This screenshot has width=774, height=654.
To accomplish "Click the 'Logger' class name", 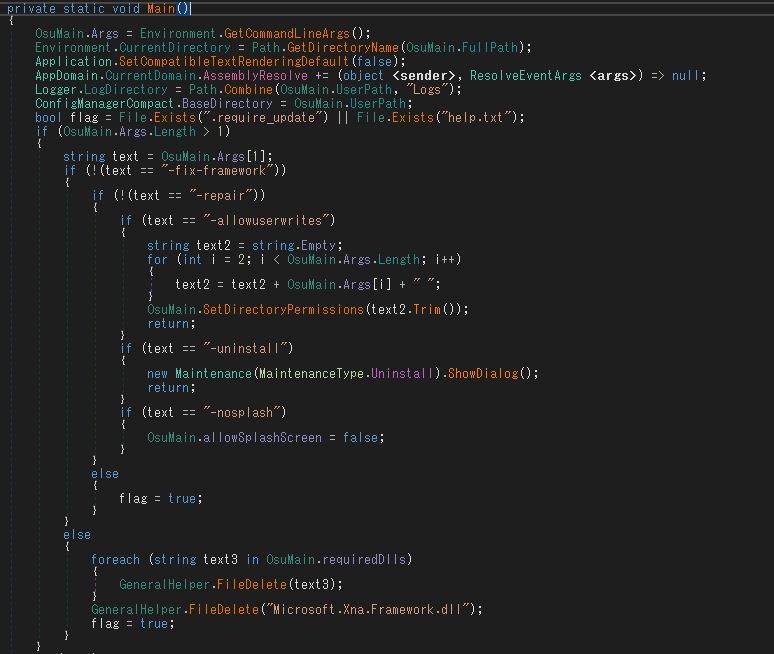I will pos(56,90).
